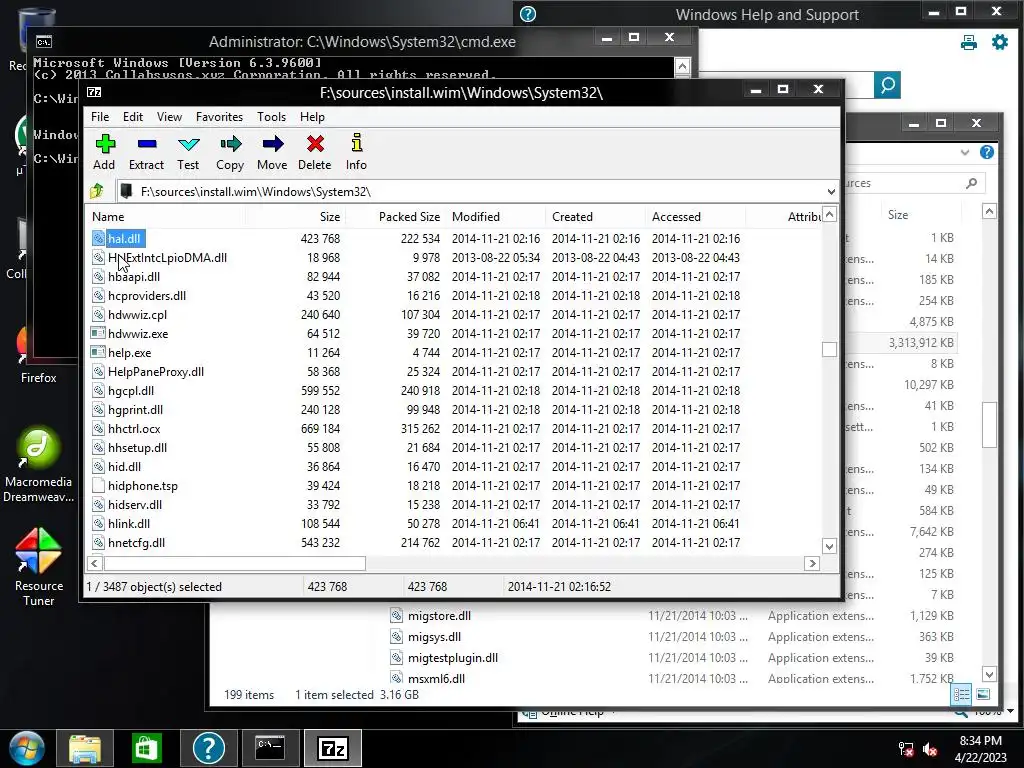Click the search magnifier button in Help window
This screenshot has height=768, width=1024.
point(888,85)
